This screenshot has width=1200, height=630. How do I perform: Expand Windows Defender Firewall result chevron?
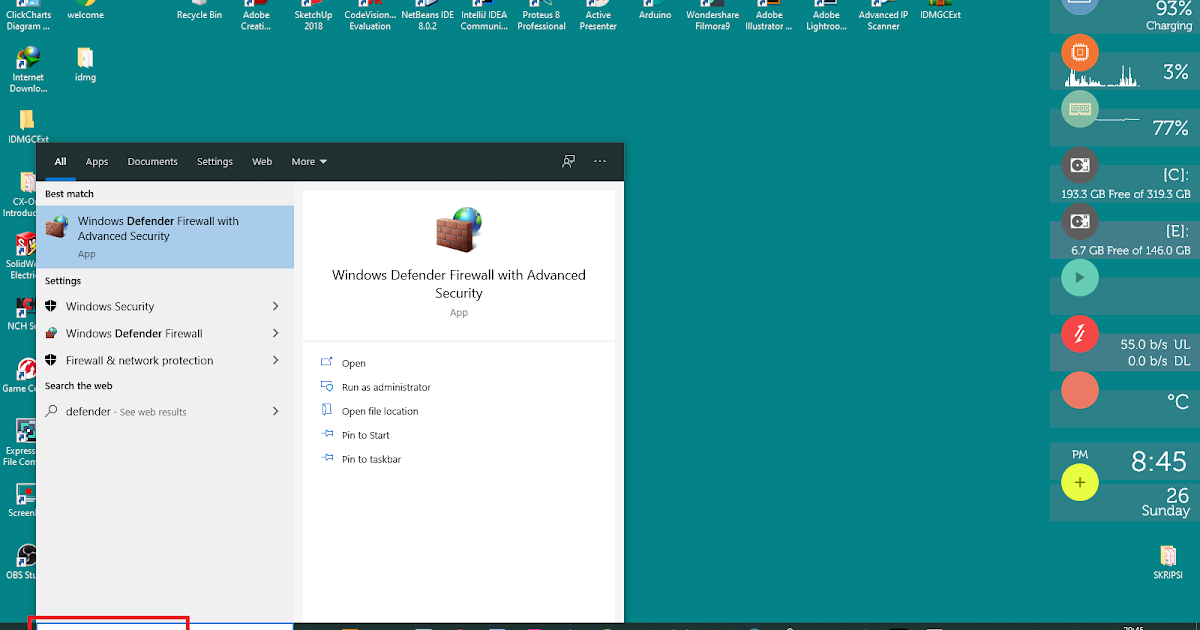click(276, 333)
